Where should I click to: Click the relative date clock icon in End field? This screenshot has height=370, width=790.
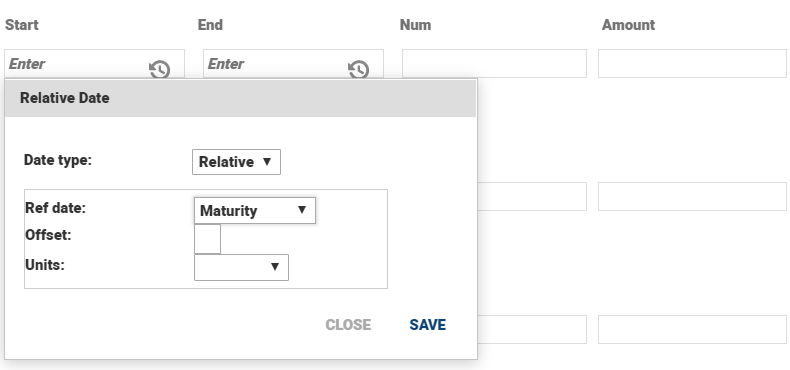(358, 70)
